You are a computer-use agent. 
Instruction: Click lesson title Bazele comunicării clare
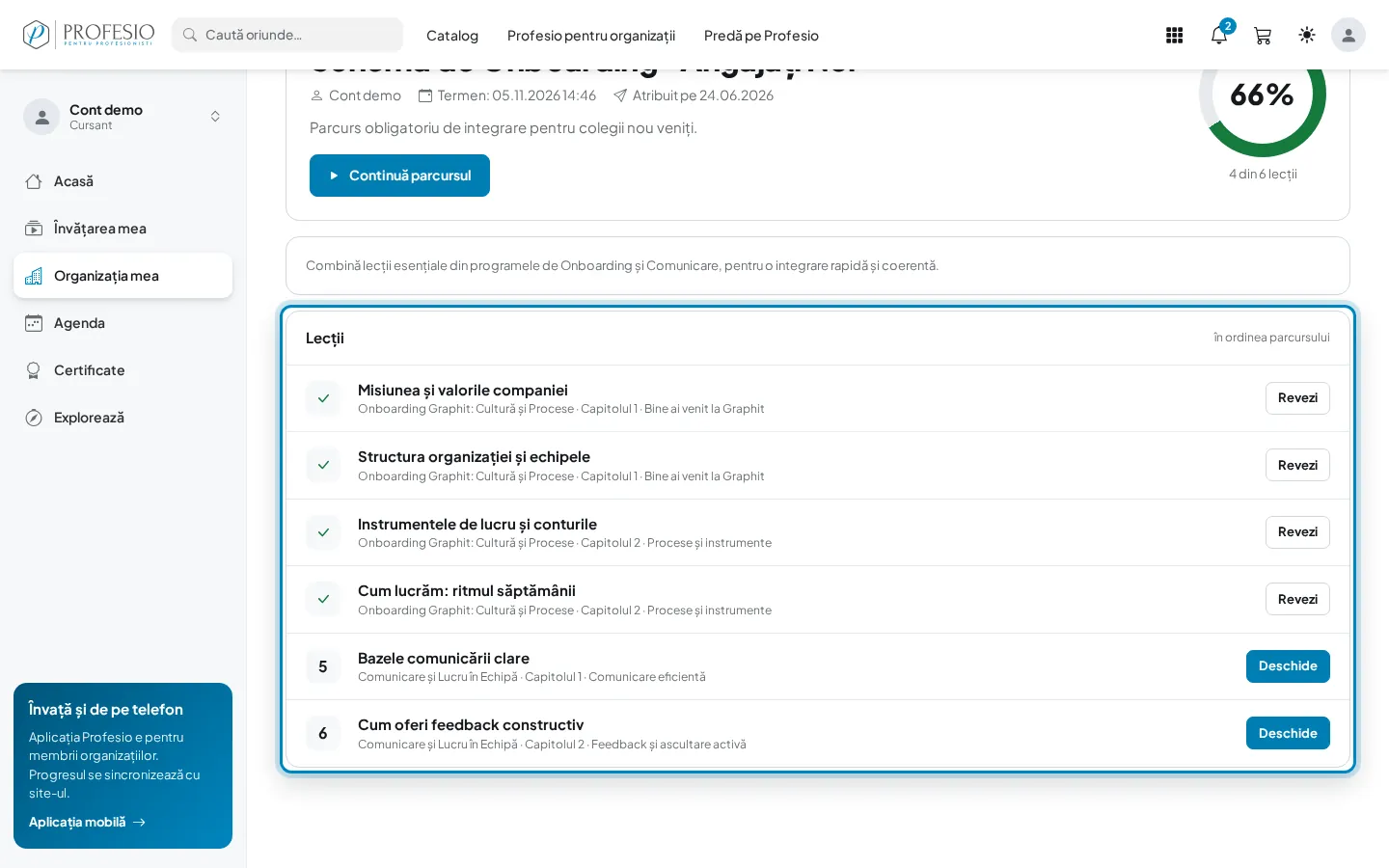pyautogui.click(x=444, y=659)
